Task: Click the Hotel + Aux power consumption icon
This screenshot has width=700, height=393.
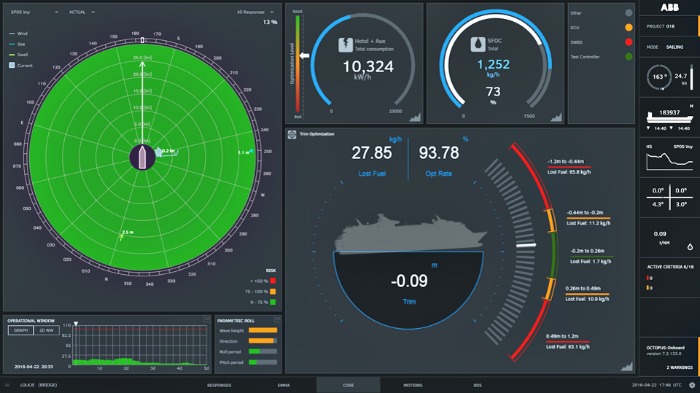Action: 345,45
